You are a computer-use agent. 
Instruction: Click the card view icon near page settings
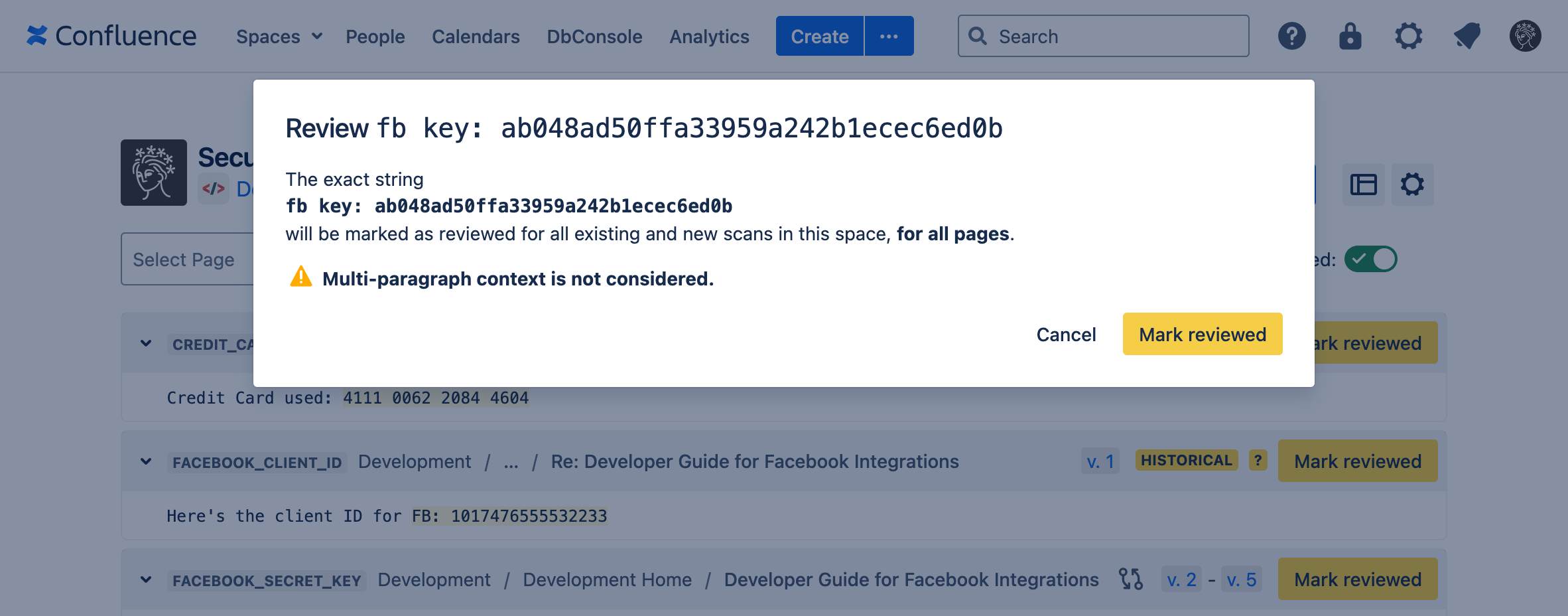coord(1364,185)
